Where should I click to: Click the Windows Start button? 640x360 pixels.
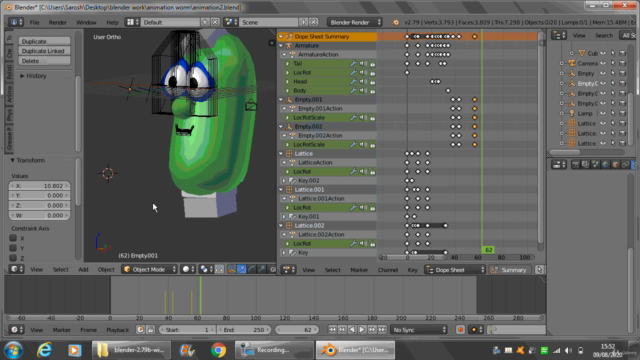coord(13,350)
